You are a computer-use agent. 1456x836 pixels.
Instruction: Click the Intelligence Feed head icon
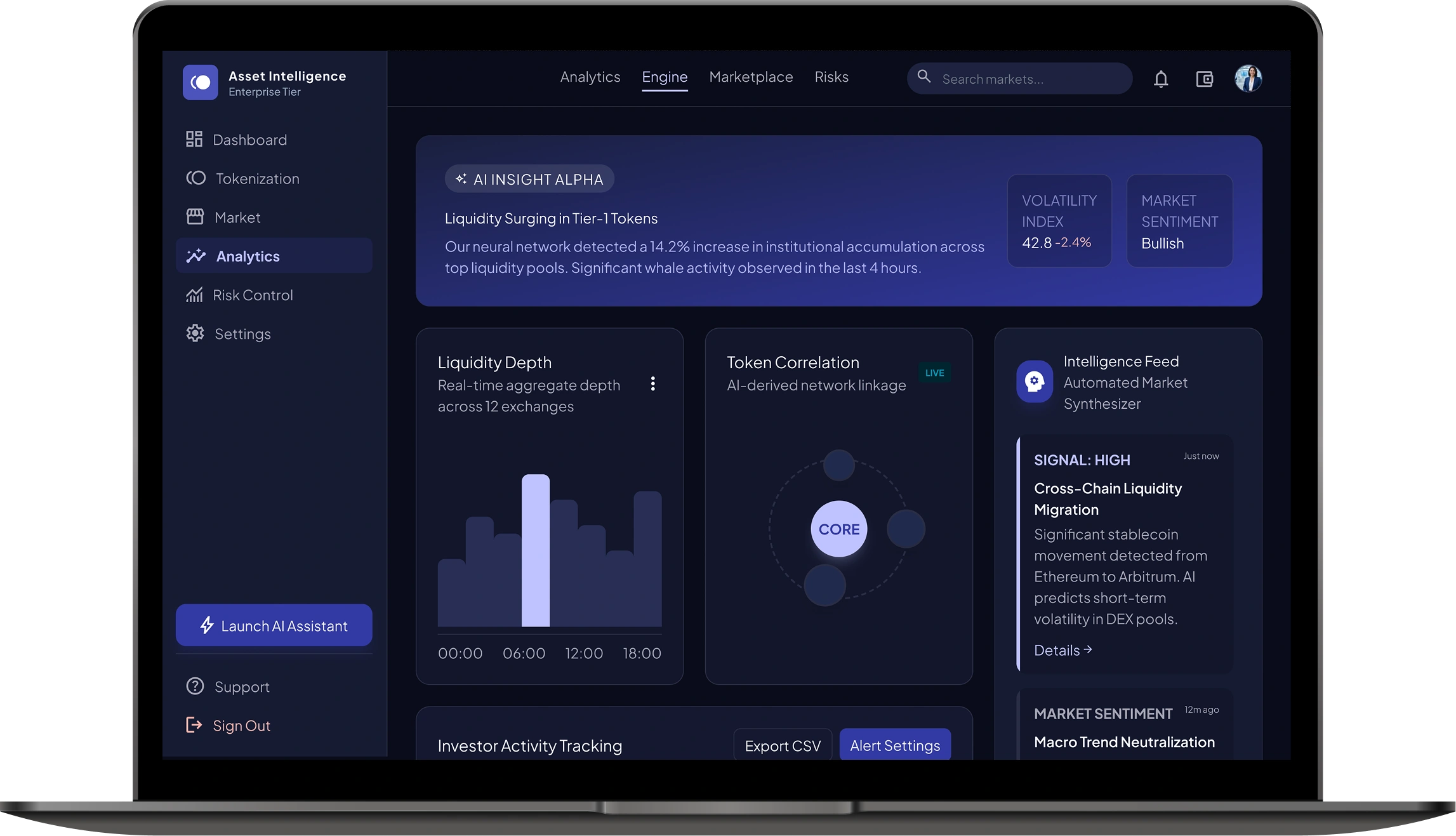[x=1035, y=381]
